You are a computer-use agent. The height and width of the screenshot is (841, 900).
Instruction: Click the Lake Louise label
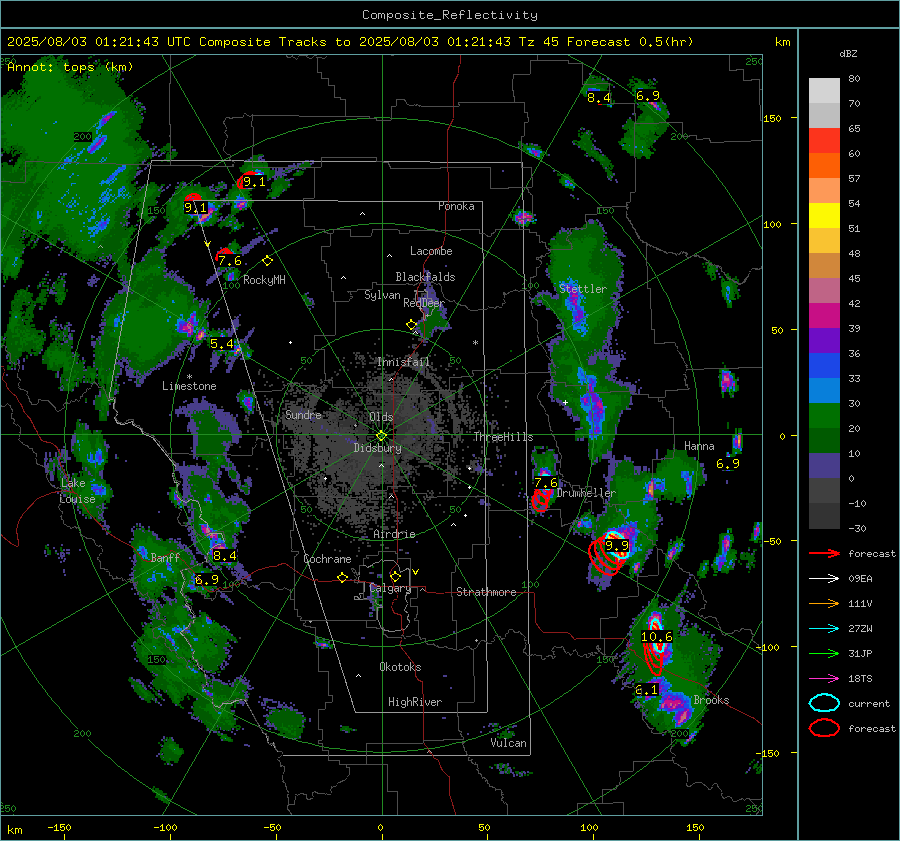click(x=77, y=491)
